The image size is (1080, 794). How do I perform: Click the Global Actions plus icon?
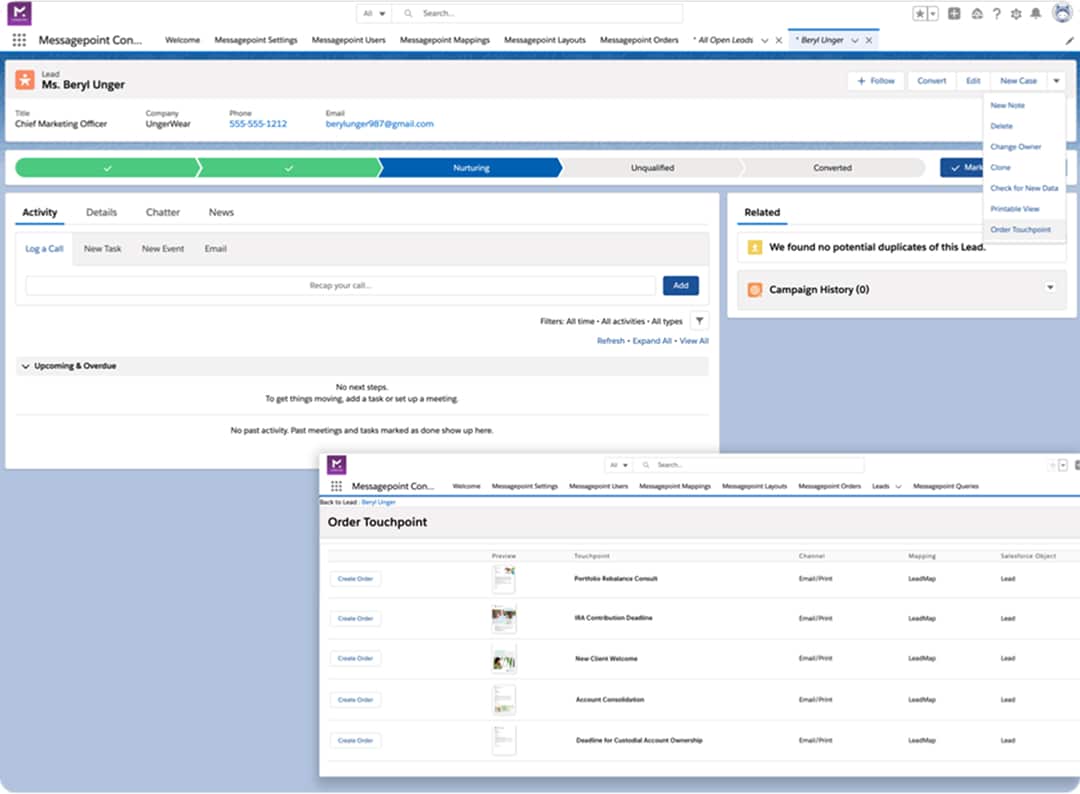[954, 13]
